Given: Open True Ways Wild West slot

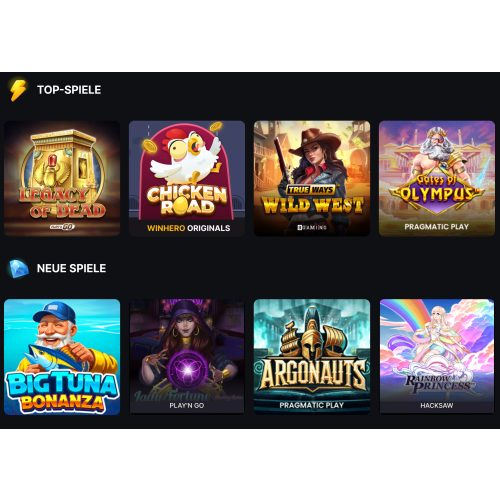Looking at the screenshot, I should (312, 178).
